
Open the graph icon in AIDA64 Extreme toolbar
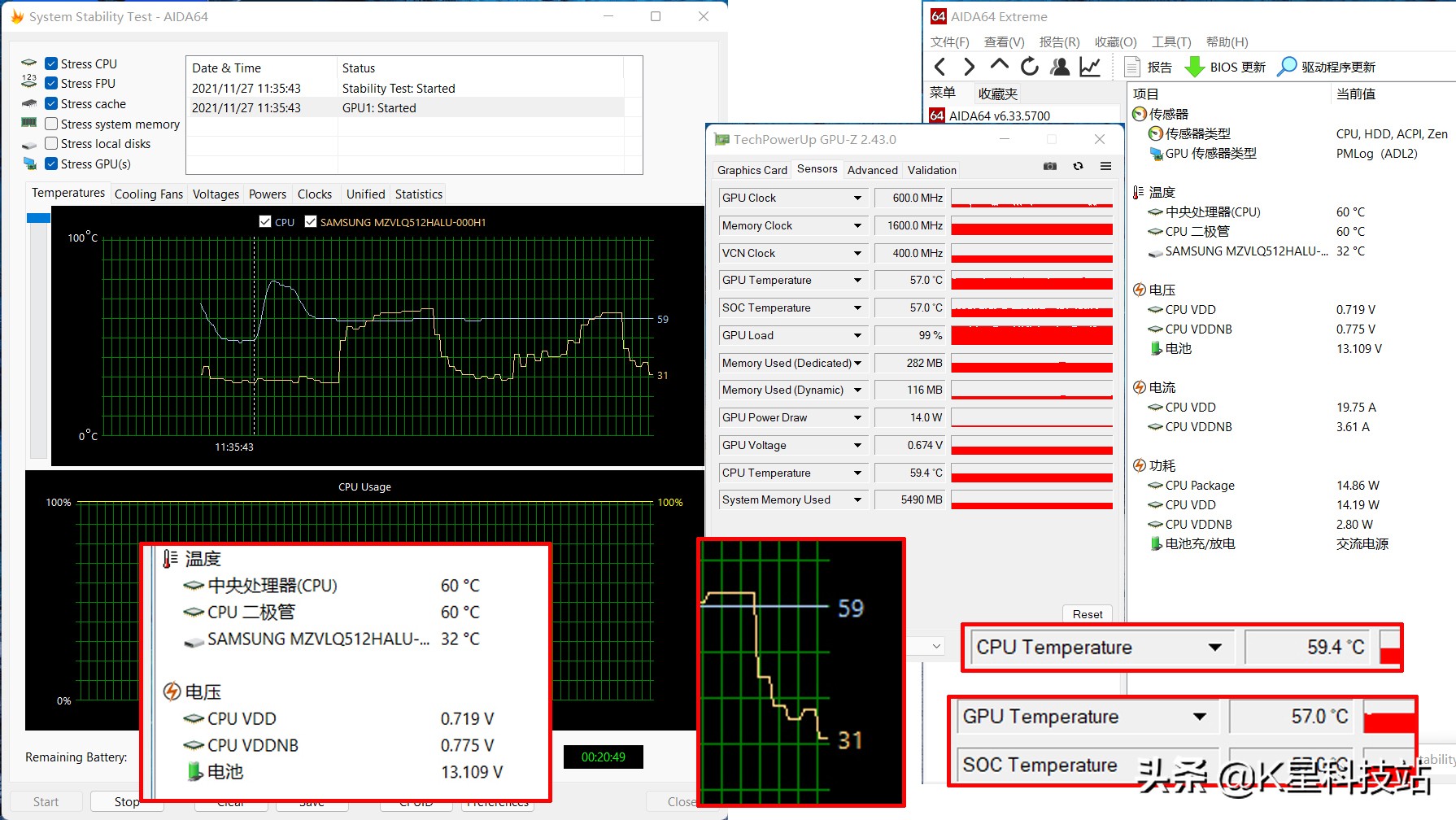1090,67
